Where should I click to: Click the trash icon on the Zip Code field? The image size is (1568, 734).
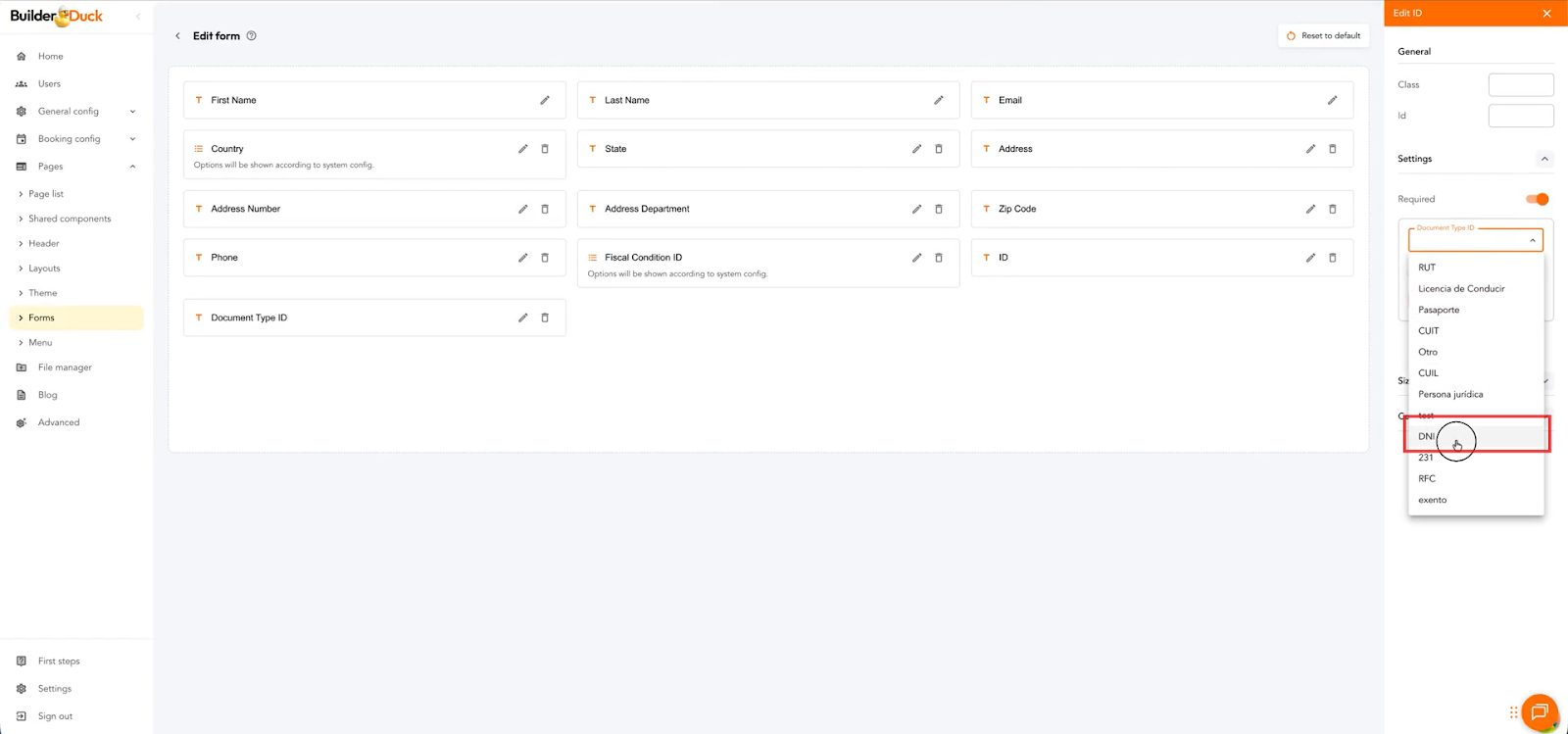pyautogui.click(x=1332, y=209)
